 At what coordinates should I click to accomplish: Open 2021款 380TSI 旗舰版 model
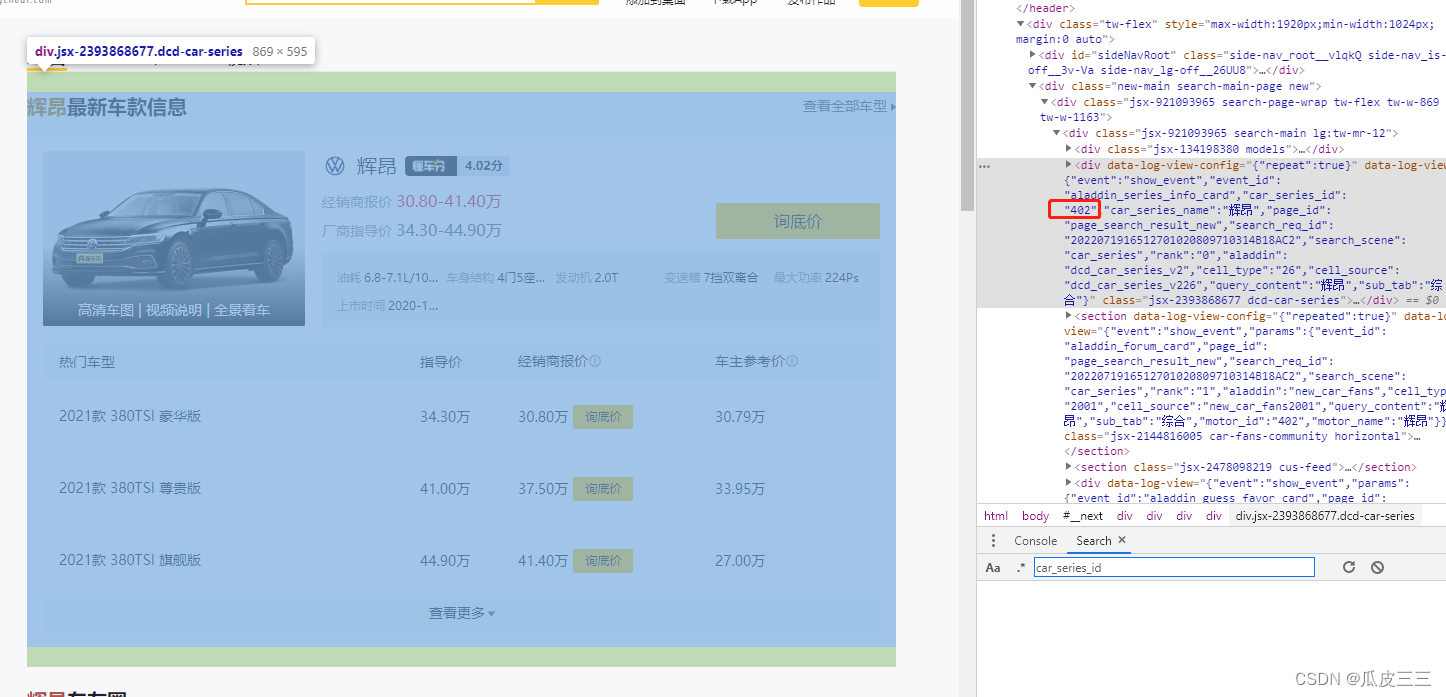click(x=130, y=560)
